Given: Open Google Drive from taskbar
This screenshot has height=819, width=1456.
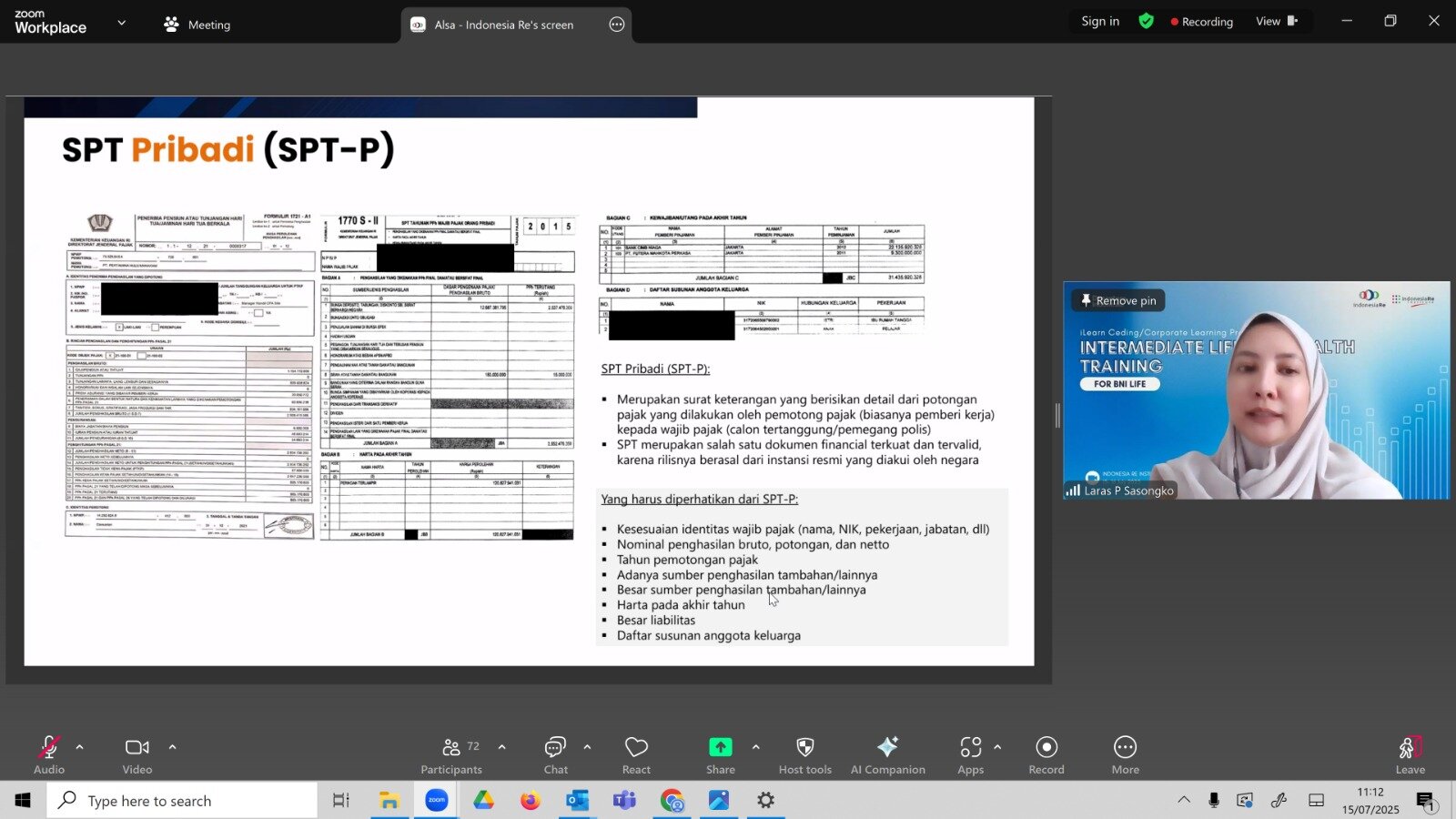Looking at the screenshot, I should click(483, 800).
